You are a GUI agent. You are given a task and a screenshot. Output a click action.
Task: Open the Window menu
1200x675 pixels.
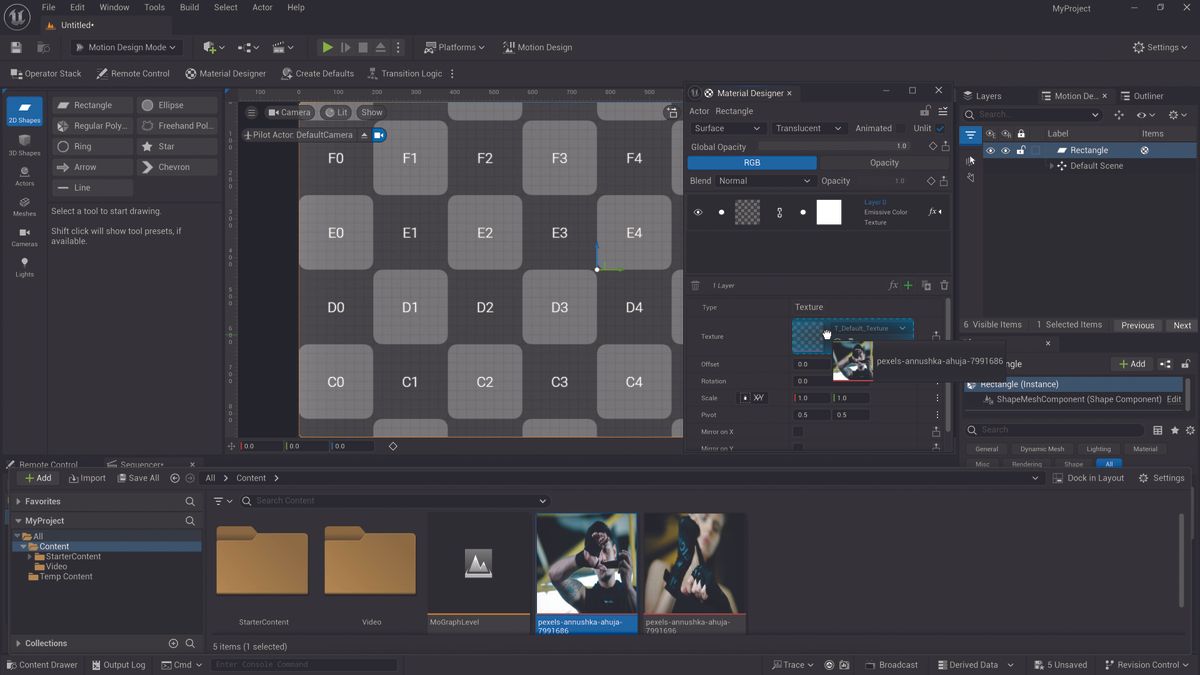pyautogui.click(x=114, y=7)
